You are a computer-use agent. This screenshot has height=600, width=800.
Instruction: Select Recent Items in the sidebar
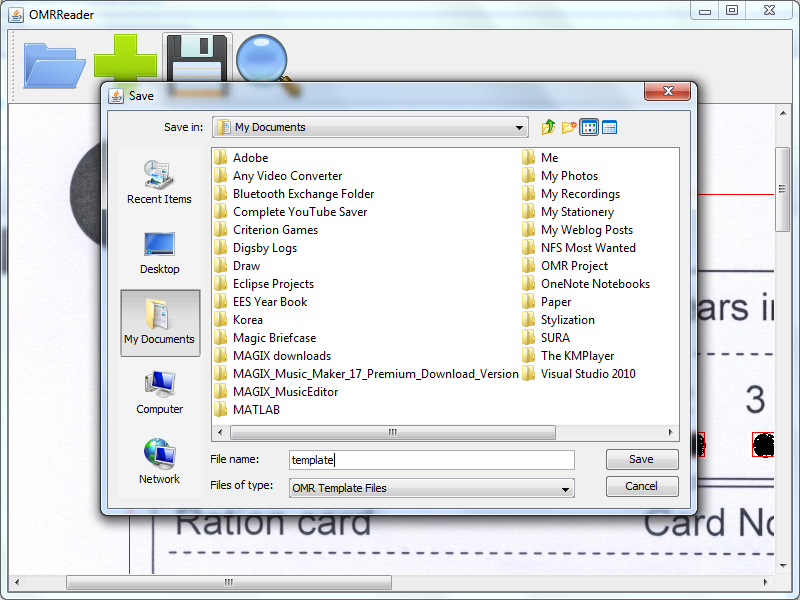[x=159, y=183]
